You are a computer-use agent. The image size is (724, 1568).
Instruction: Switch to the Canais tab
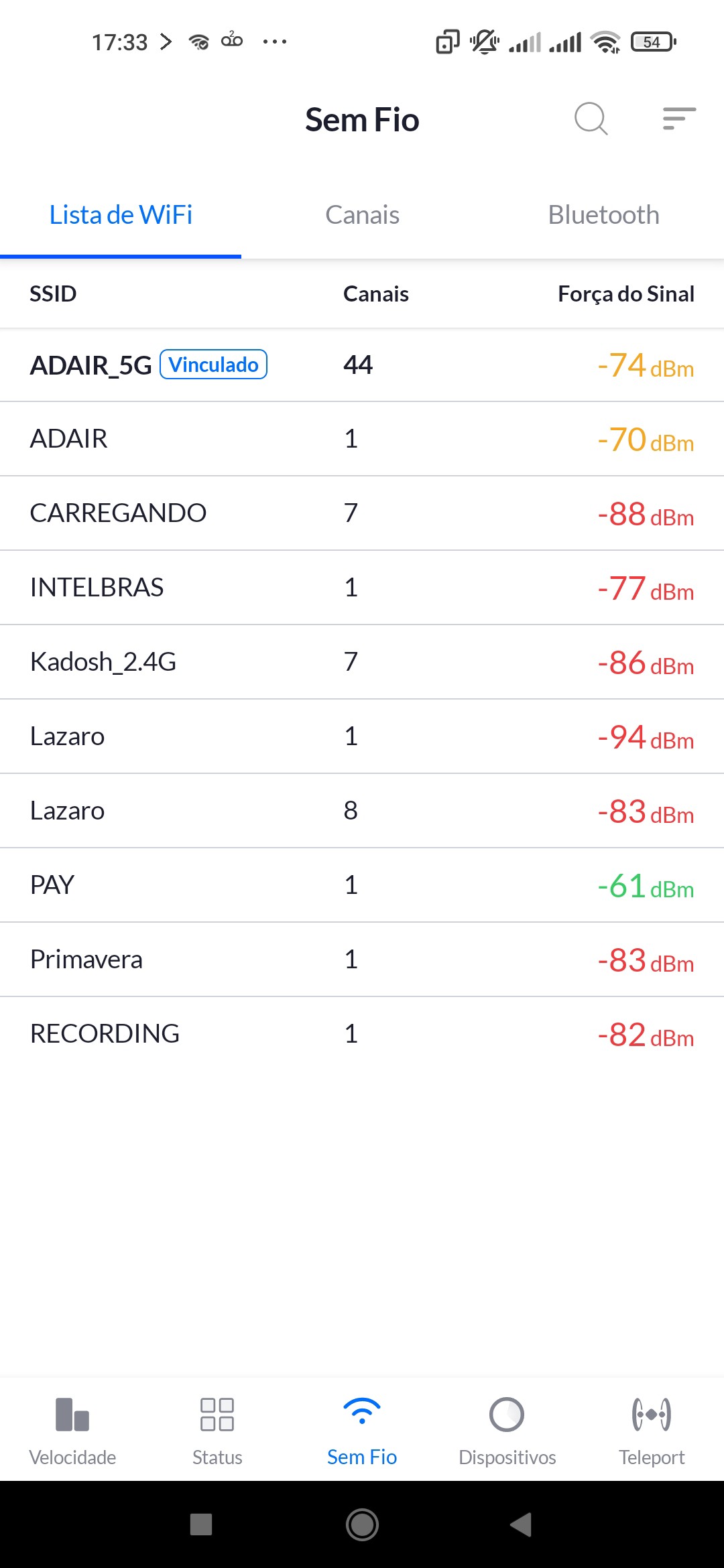pyautogui.click(x=362, y=215)
